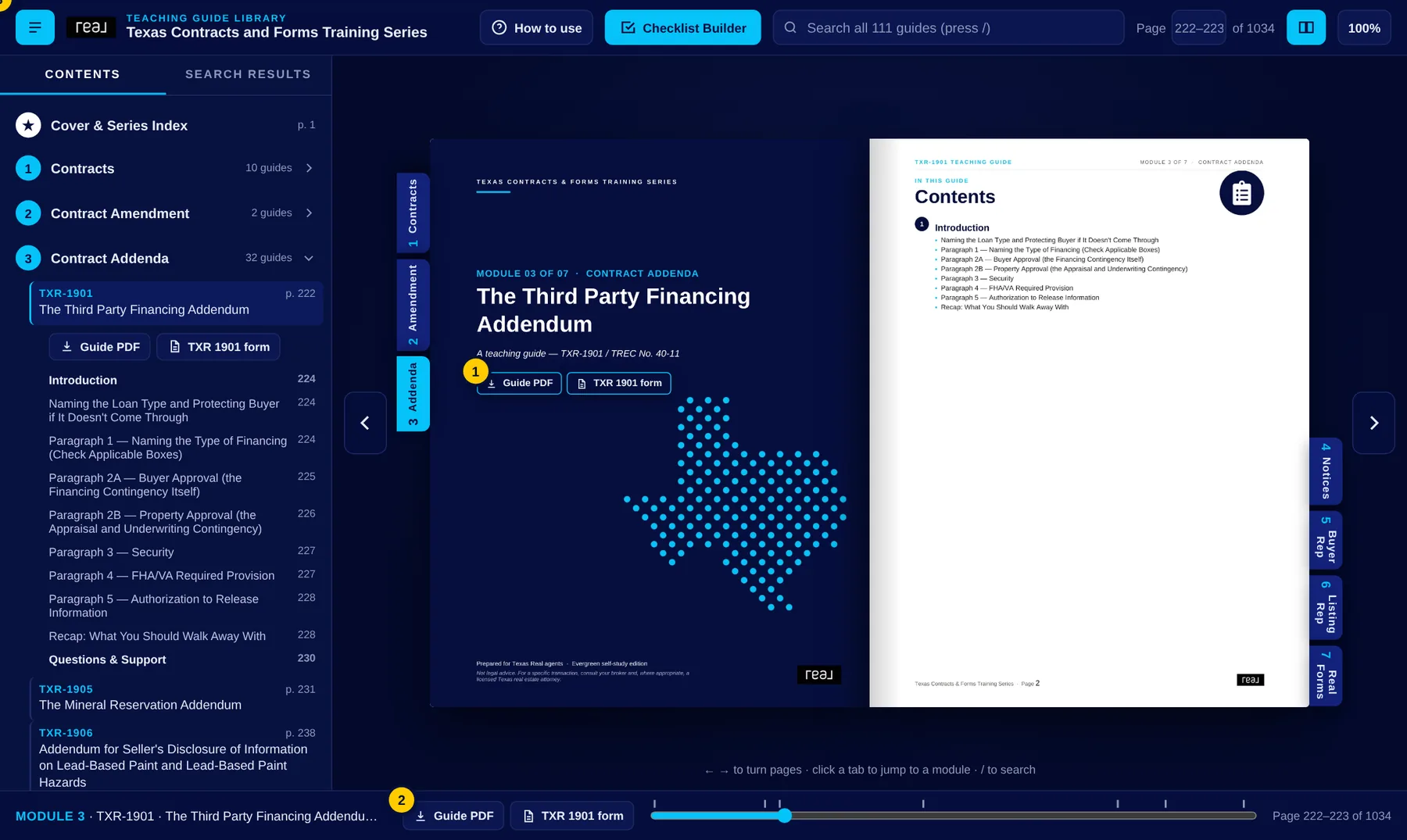The height and width of the screenshot is (840, 1407).
Task: Collapse the Contract Addenda module chevron
Action: click(x=310, y=258)
